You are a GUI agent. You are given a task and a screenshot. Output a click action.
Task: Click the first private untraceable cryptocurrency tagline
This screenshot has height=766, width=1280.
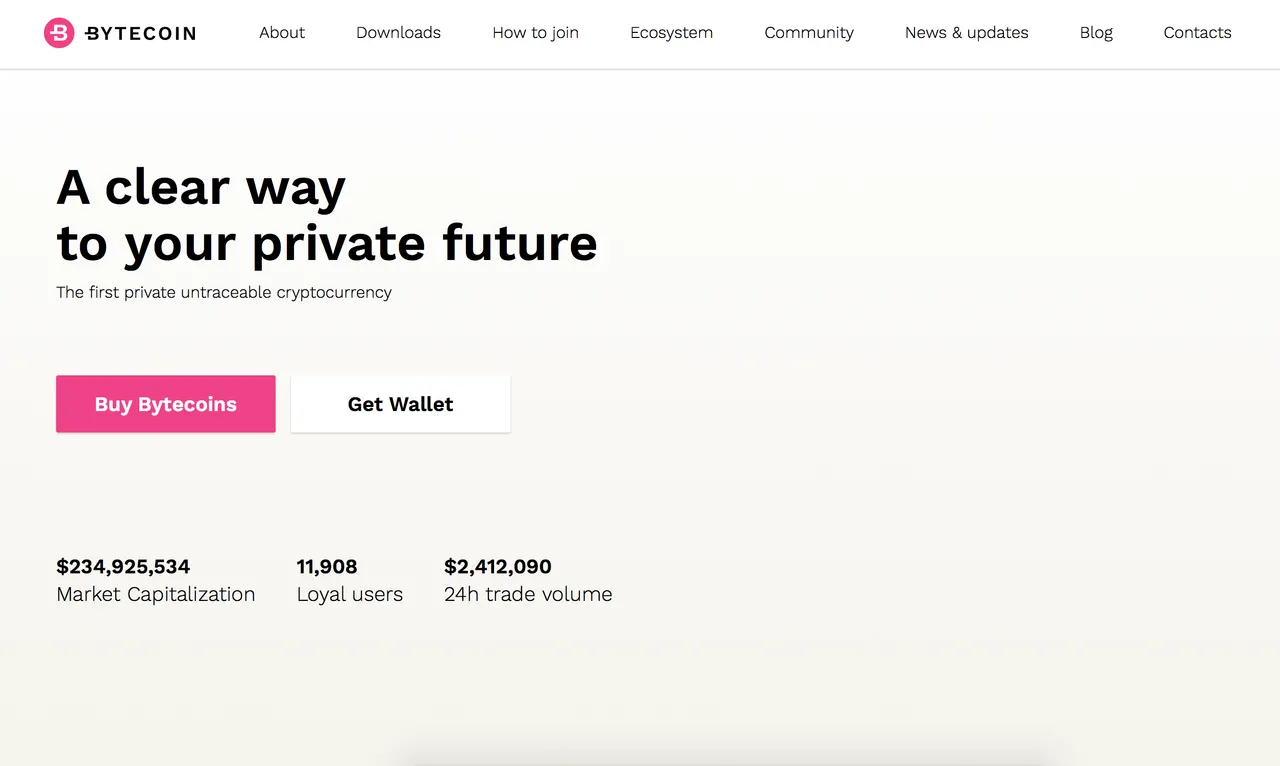tap(224, 293)
